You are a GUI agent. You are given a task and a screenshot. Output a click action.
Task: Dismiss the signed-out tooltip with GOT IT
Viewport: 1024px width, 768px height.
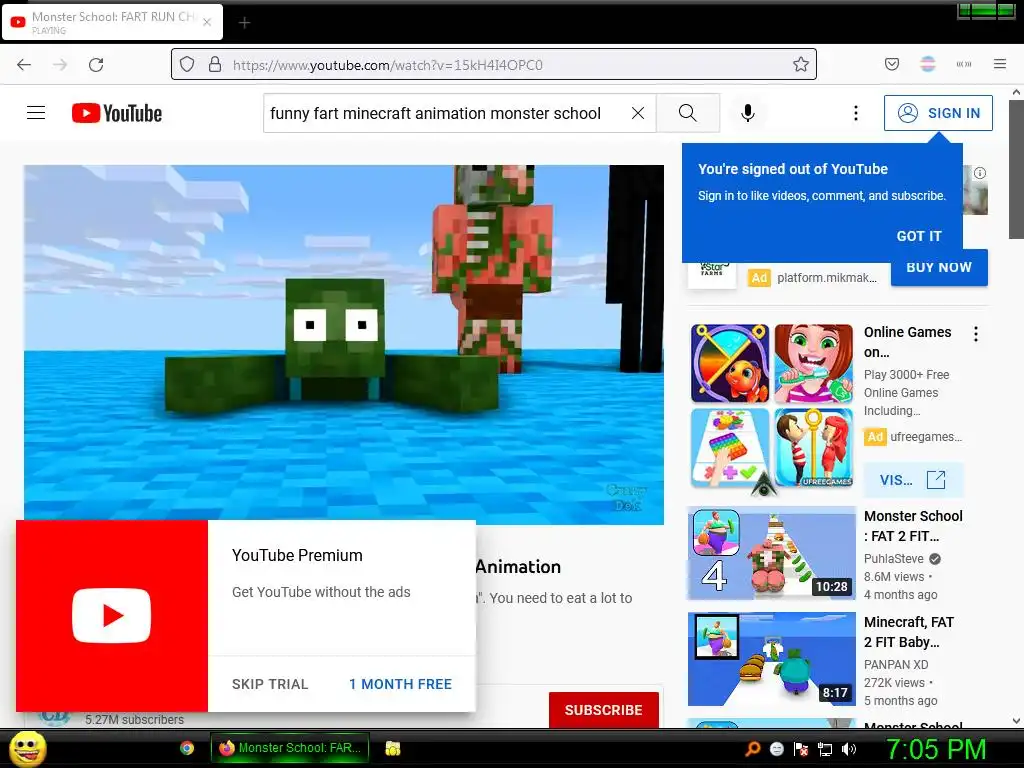pyautogui.click(x=919, y=236)
